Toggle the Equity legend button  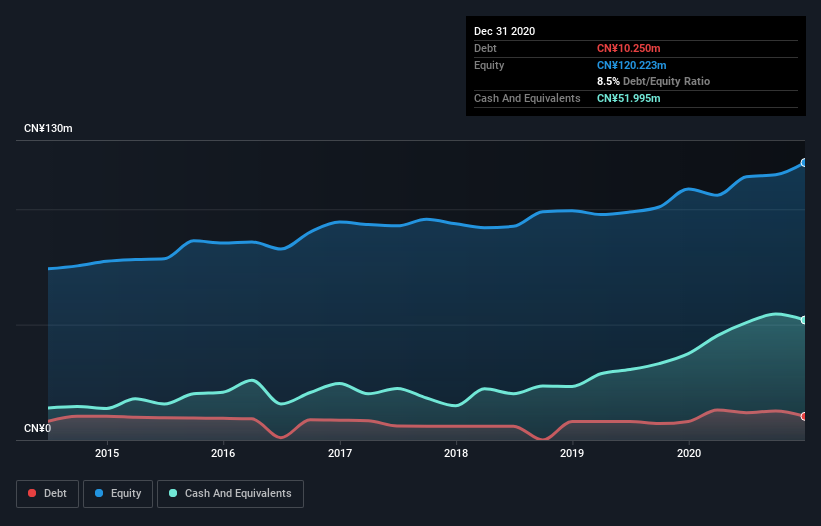tap(118, 494)
